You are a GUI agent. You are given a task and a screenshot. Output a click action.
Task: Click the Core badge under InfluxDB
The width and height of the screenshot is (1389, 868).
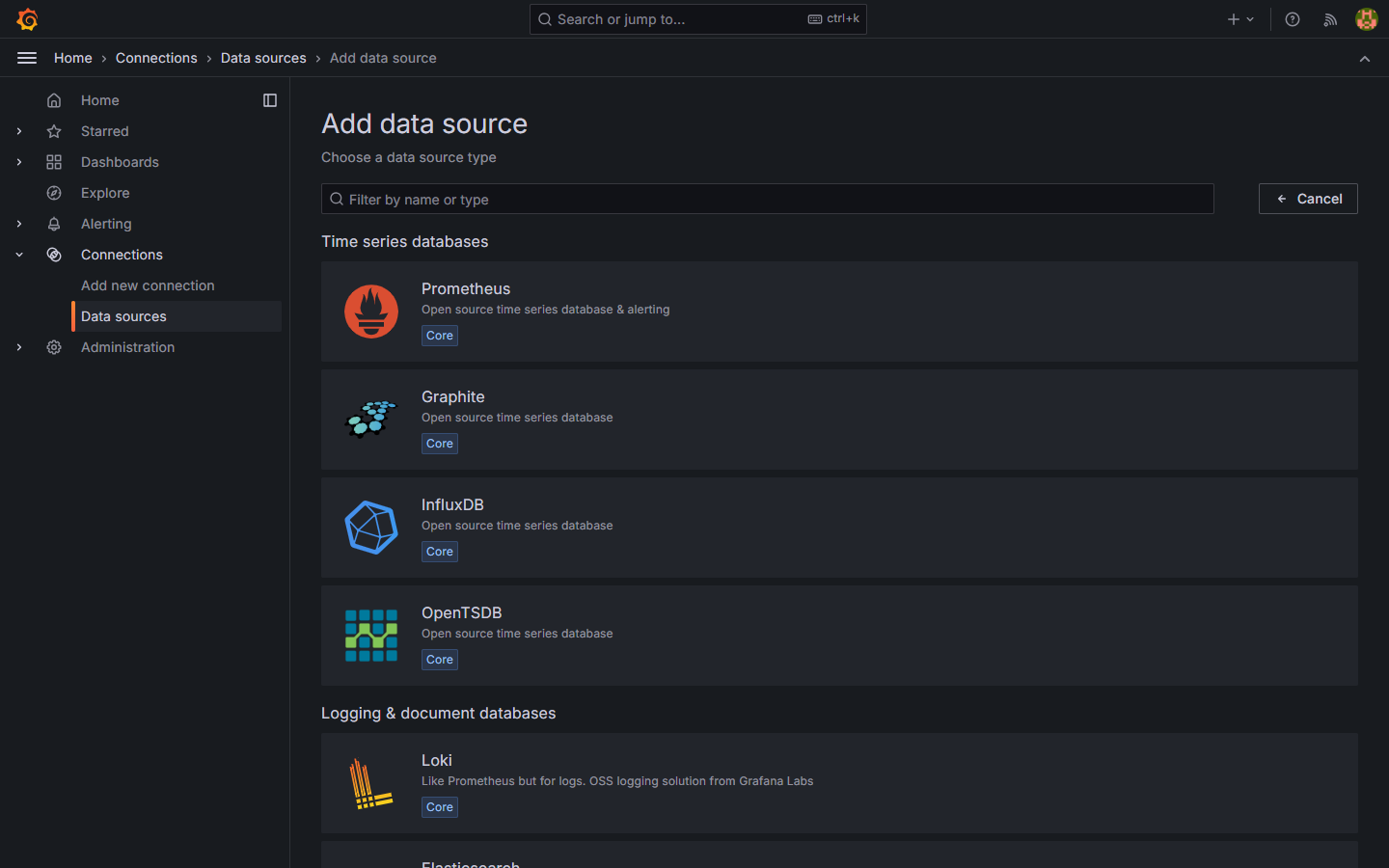(x=440, y=552)
